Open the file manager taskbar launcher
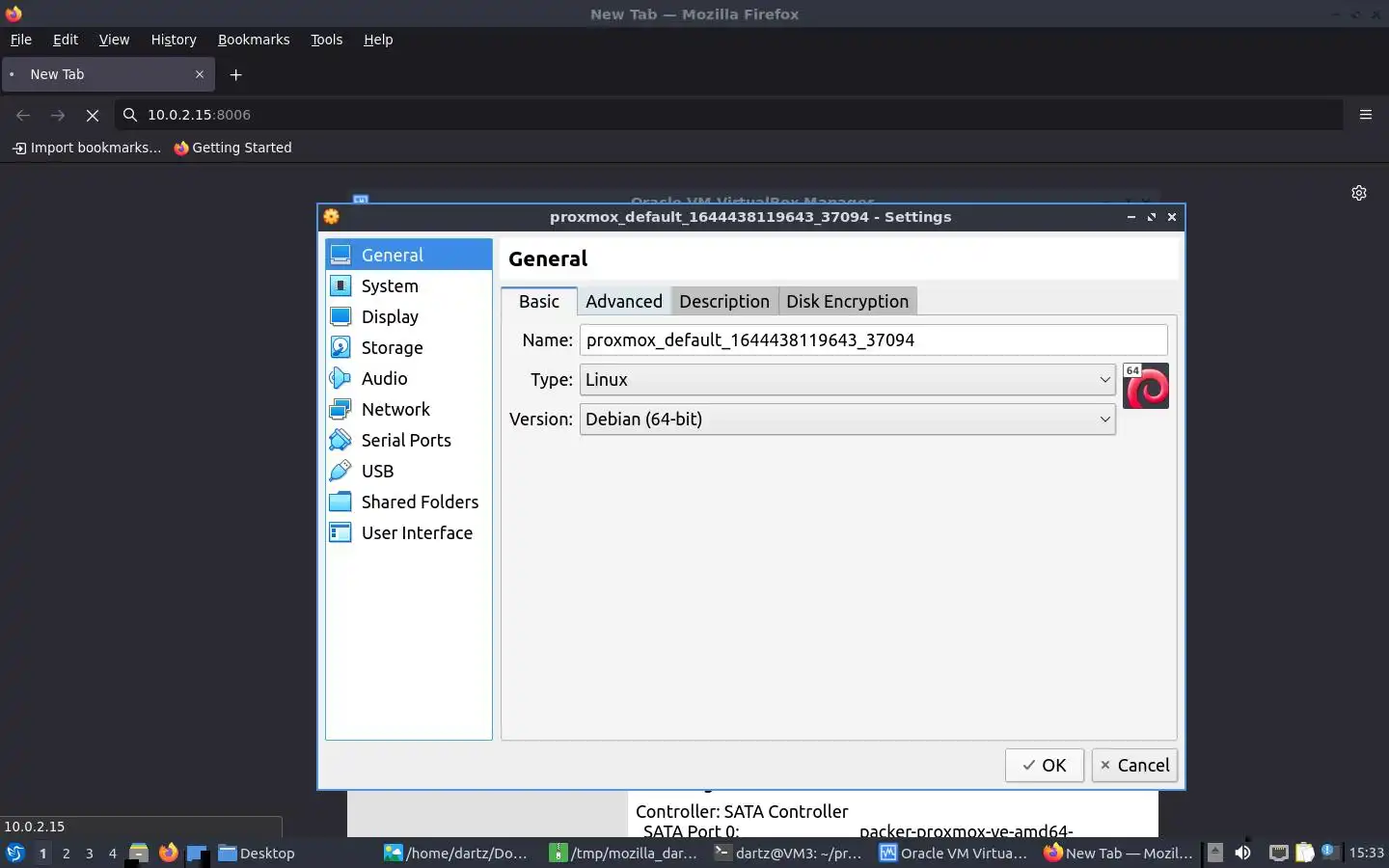Viewport: 1389px width, 868px height. click(x=139, y=853)
